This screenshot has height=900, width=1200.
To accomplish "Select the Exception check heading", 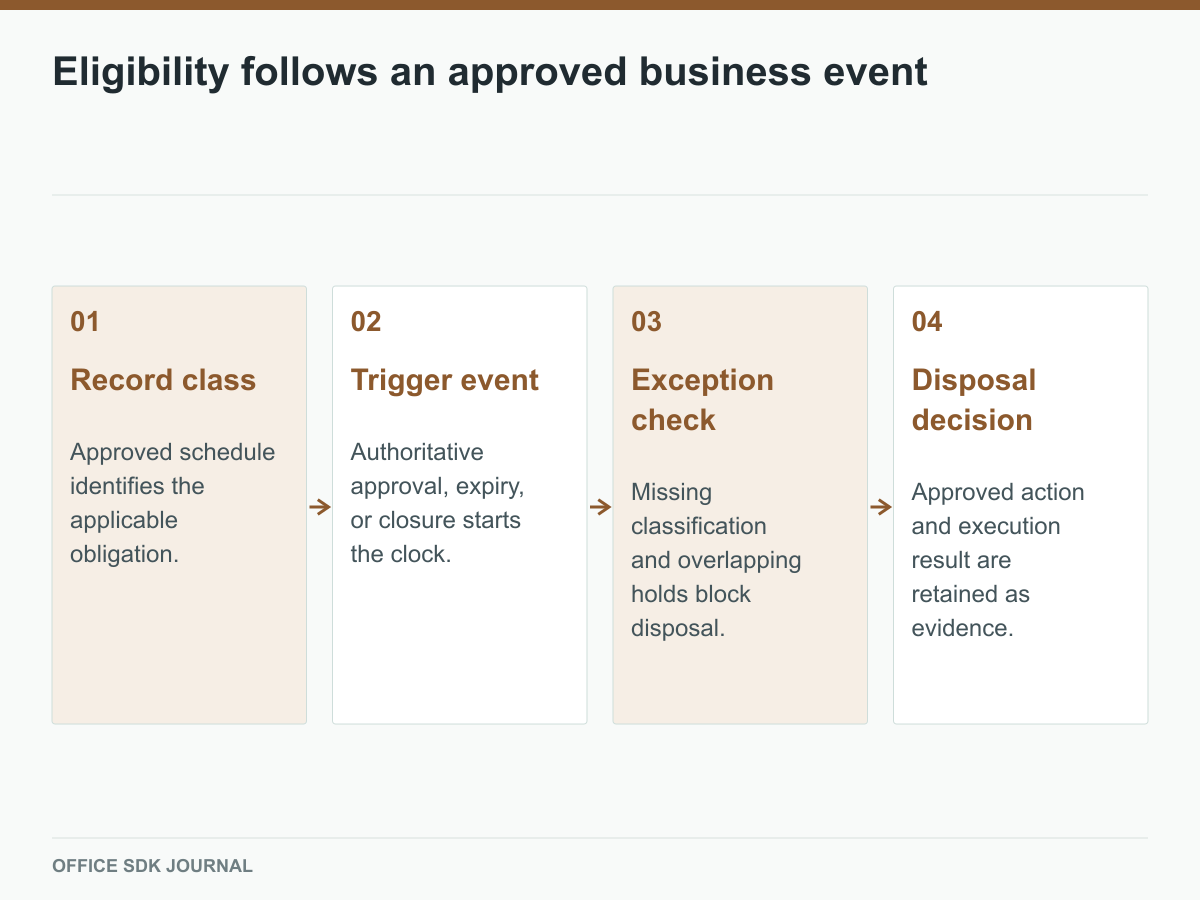I will pyautogui.click(x=702, y=400).
